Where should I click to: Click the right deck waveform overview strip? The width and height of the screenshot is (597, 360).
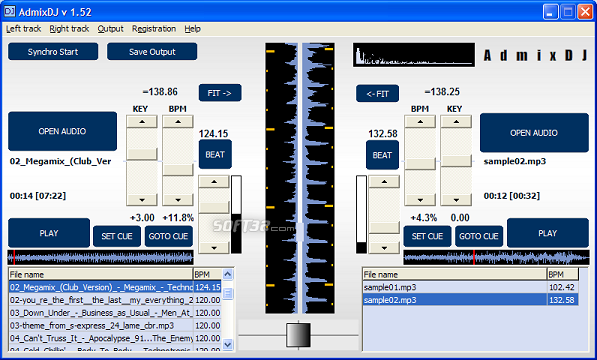click(x=496, y=258)
